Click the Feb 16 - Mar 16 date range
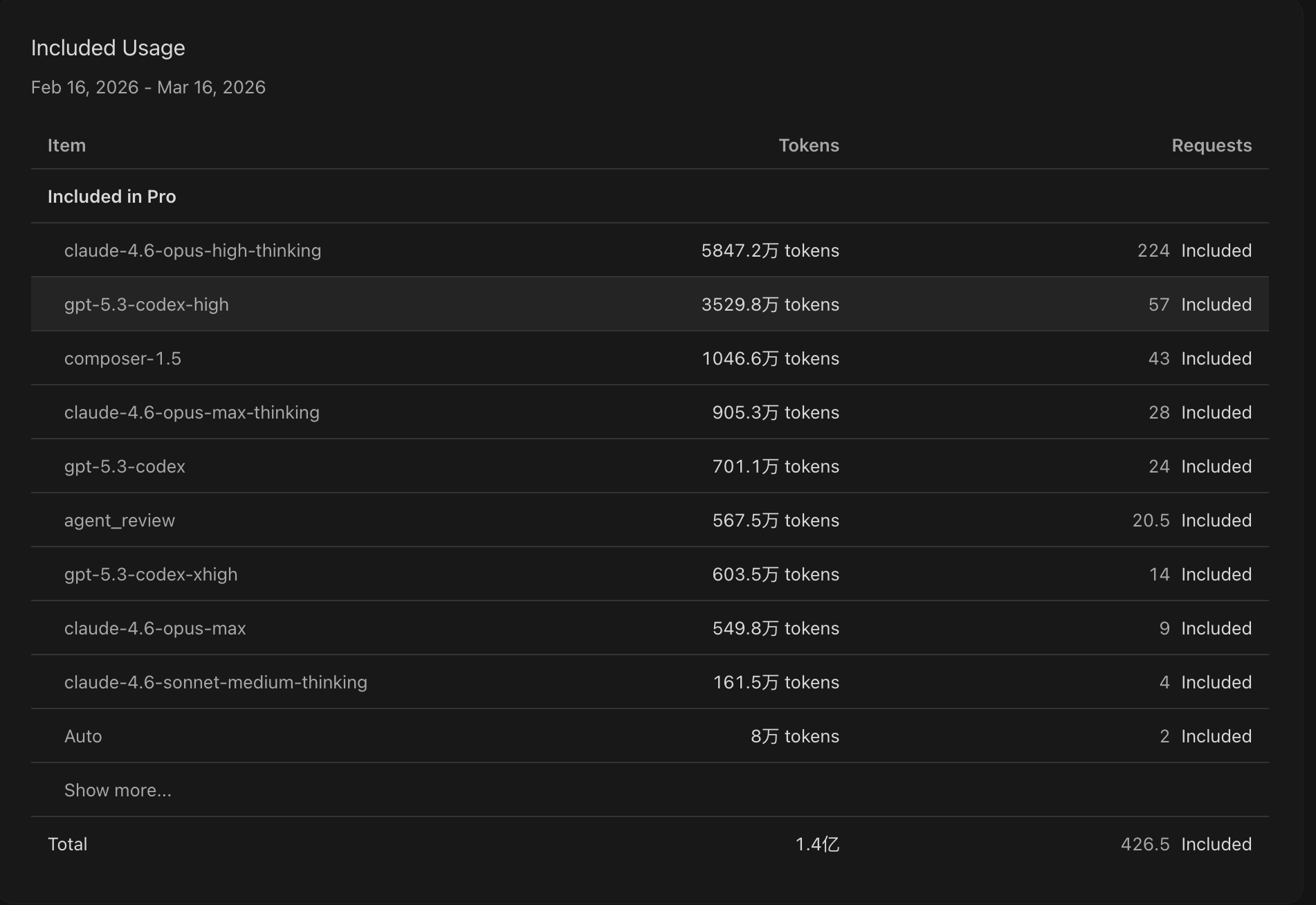The image size is (1316, 905). pyautogui.click(x=148, y=87)
